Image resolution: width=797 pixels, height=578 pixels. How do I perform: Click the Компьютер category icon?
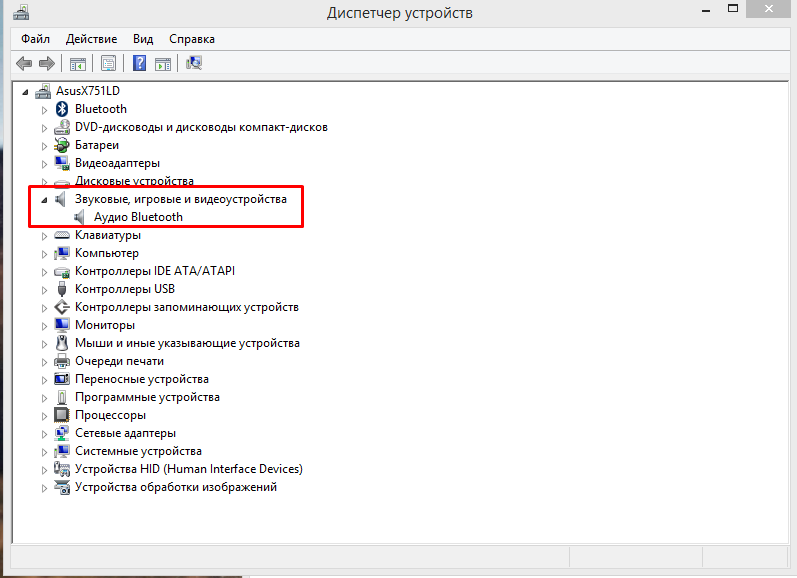coord(62,253)
